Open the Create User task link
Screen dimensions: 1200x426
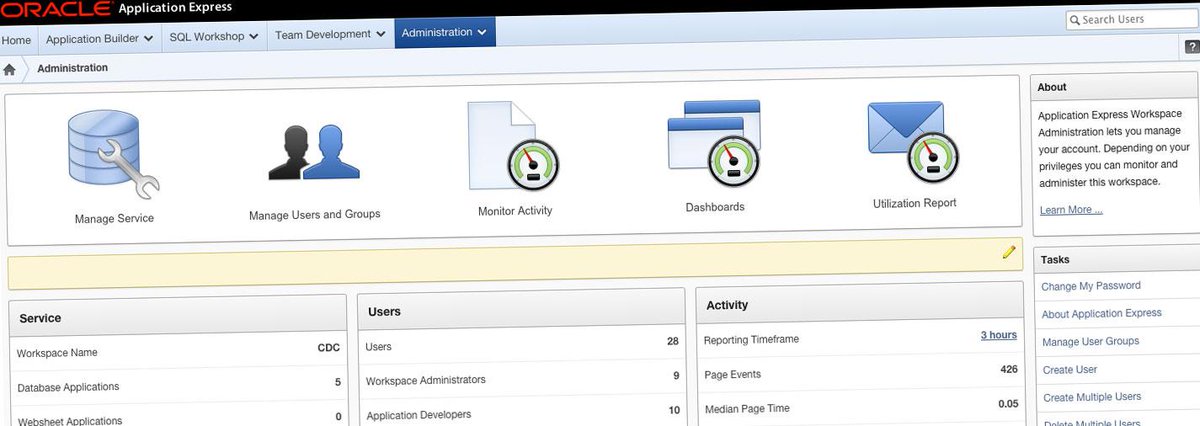(1070, 370)
